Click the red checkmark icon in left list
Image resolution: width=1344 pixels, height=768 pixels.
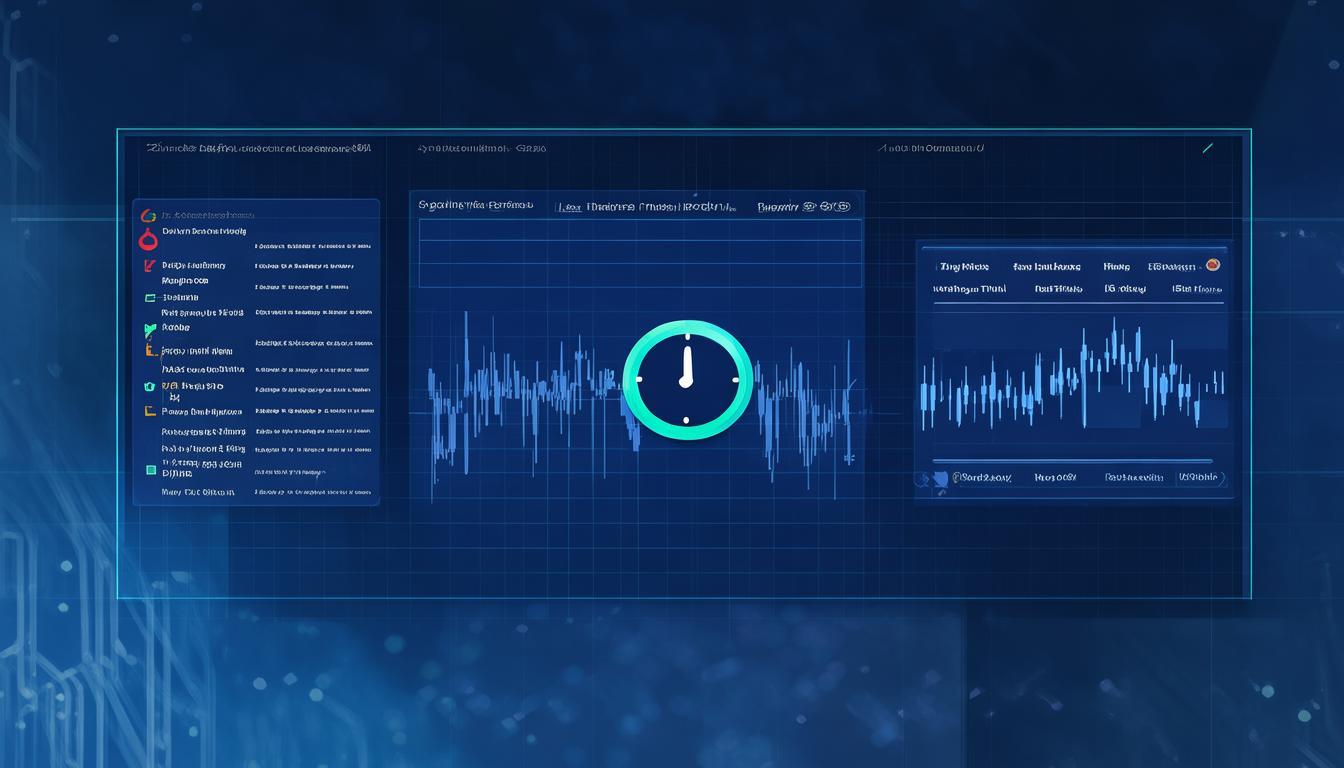click(149, 266)
